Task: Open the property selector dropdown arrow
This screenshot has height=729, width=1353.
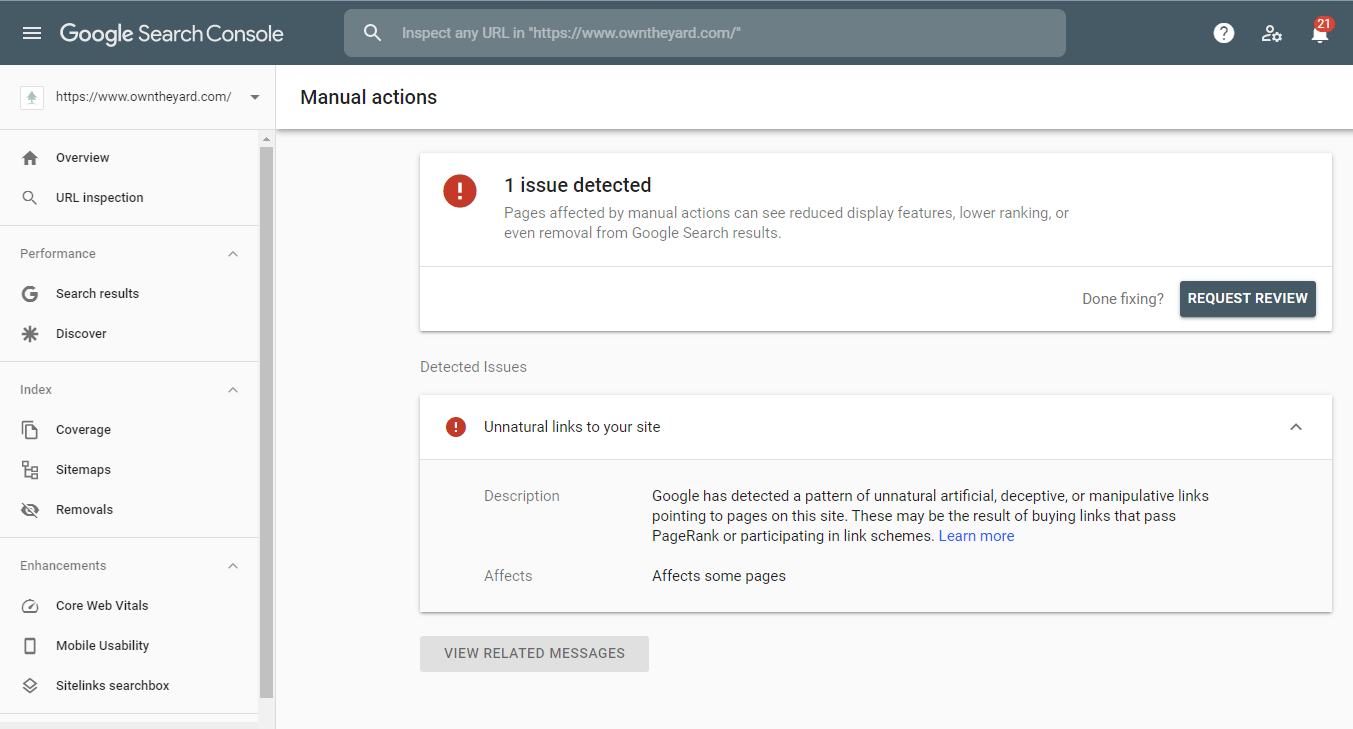Action: click(x=255, y=98)
